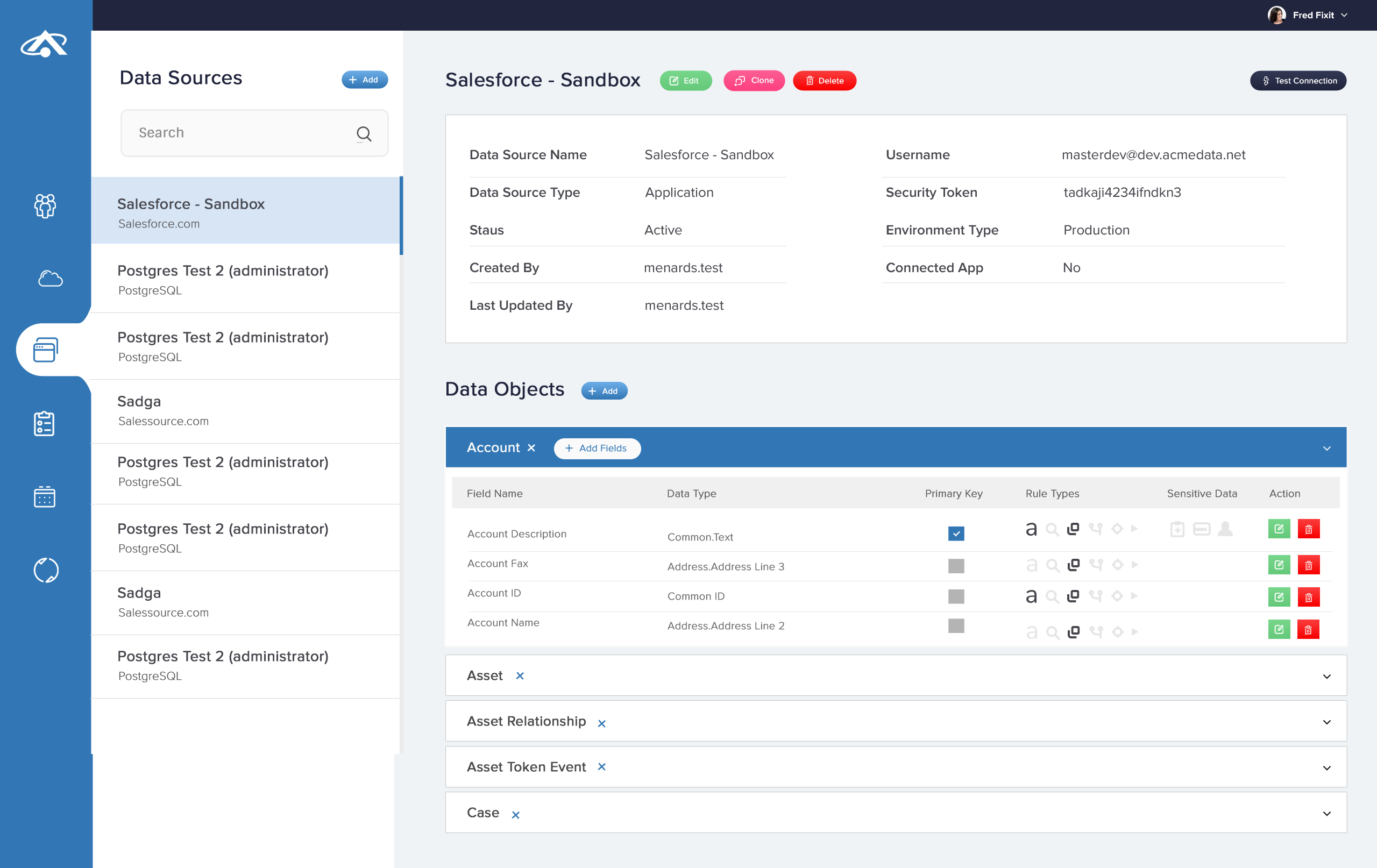The height and width of the screenshot is (868, 1377).
Task: Check Primary Key for Account Name
Action: (956, 625)
